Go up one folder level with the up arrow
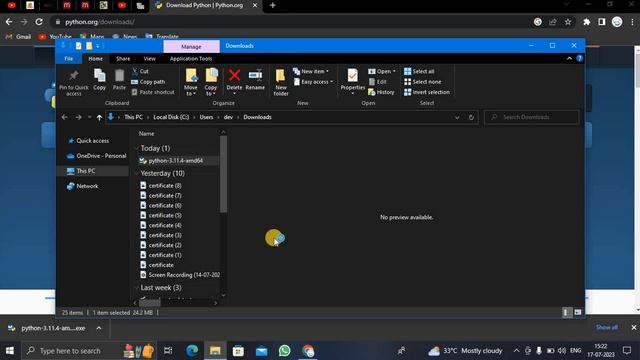Viewport: 640px width, 360px height. [x=99, y=117]
